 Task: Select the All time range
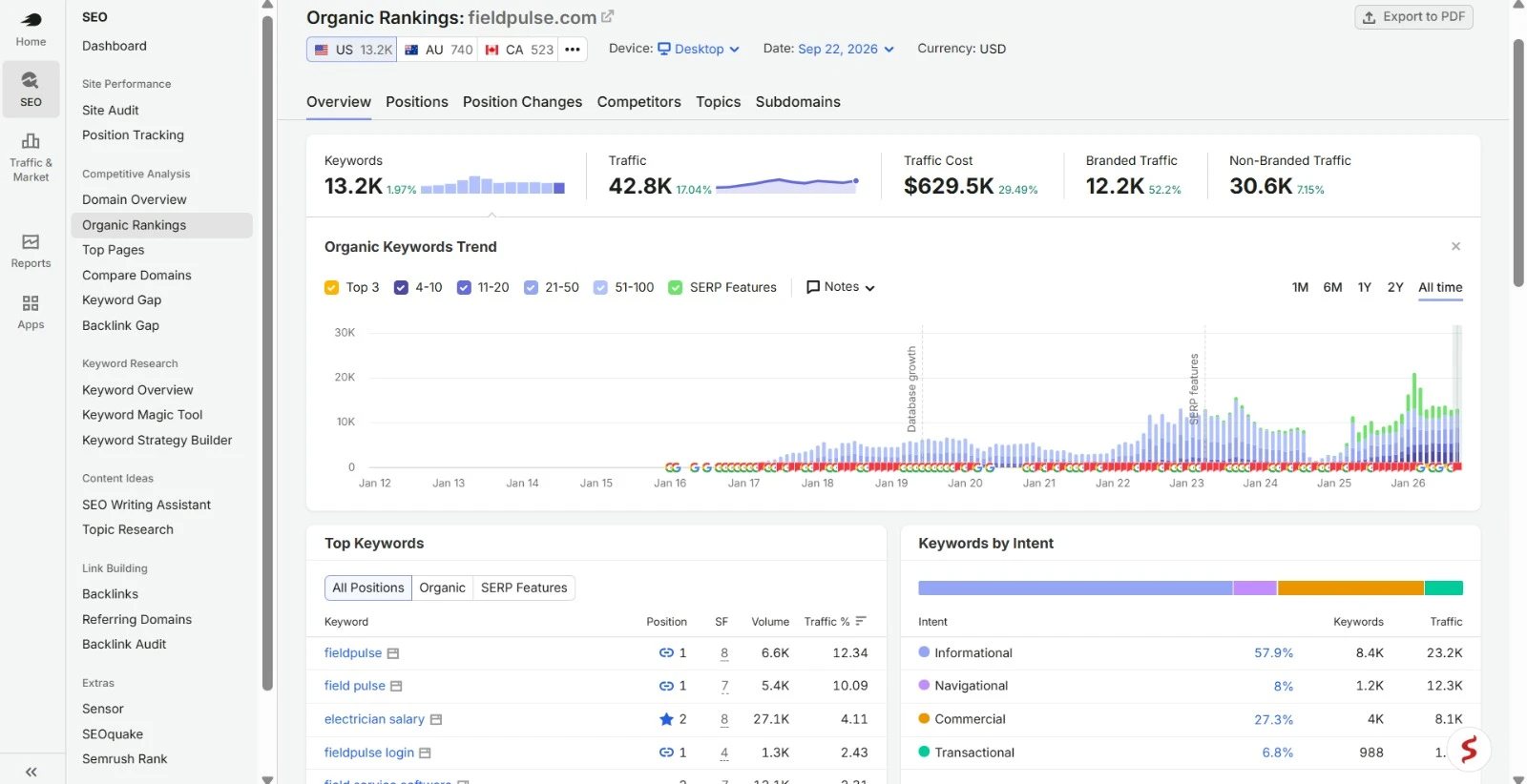[1440, 287]
